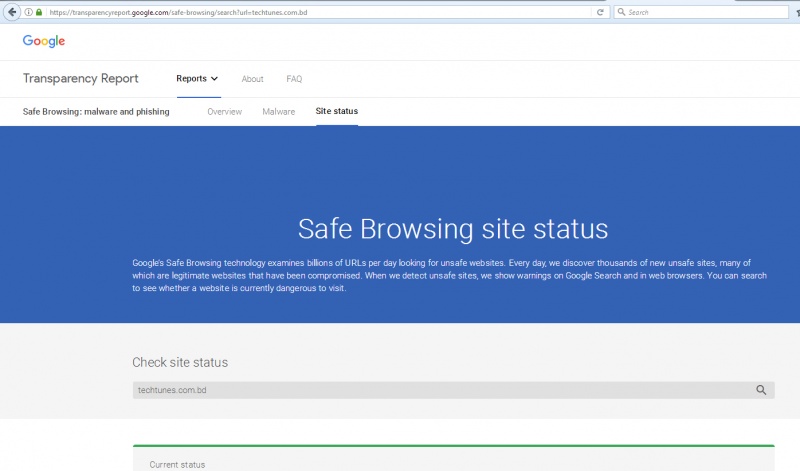Image resolution: width=800 pixels, height=471 pixels.
Task: Click the green padlock security icon
Action: coord(39,12)
